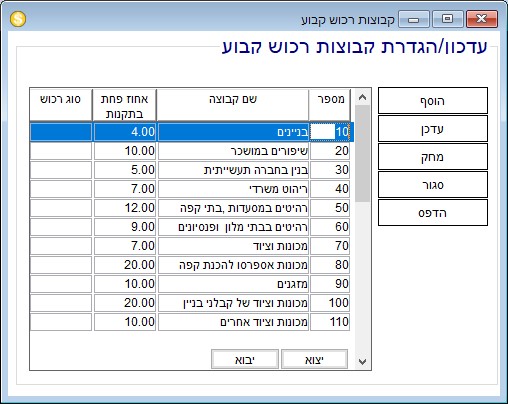Click the סוג רכוש column header
This screenshot has height=404, width=508.
pos(61,105)
